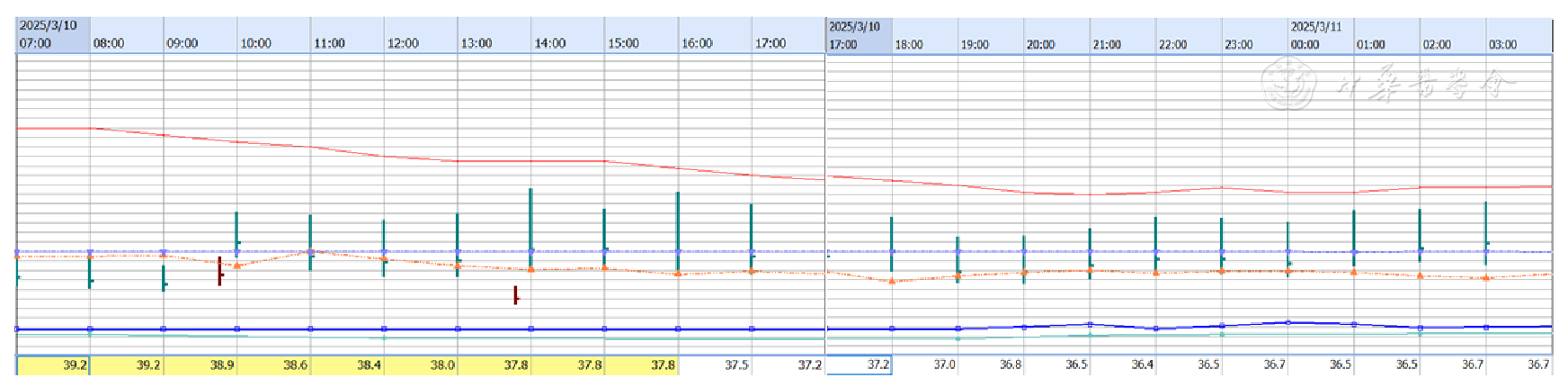Click the tallest teal bar at 14:00
The width and height of the screenshot is (1568, 387).
point(530,225)
